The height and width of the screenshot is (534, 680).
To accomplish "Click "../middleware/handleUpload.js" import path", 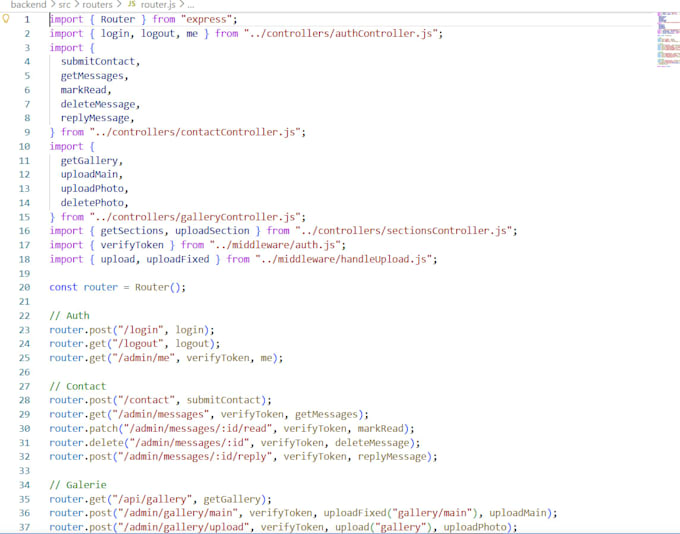I will (x=343, y=259).
